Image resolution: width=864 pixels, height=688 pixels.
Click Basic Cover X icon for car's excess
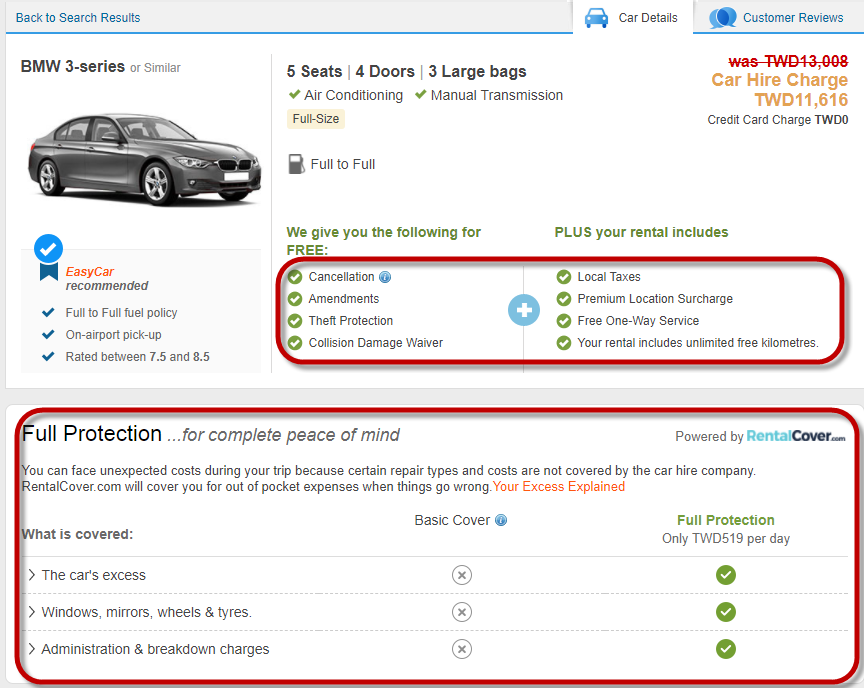tap(462, 575)
